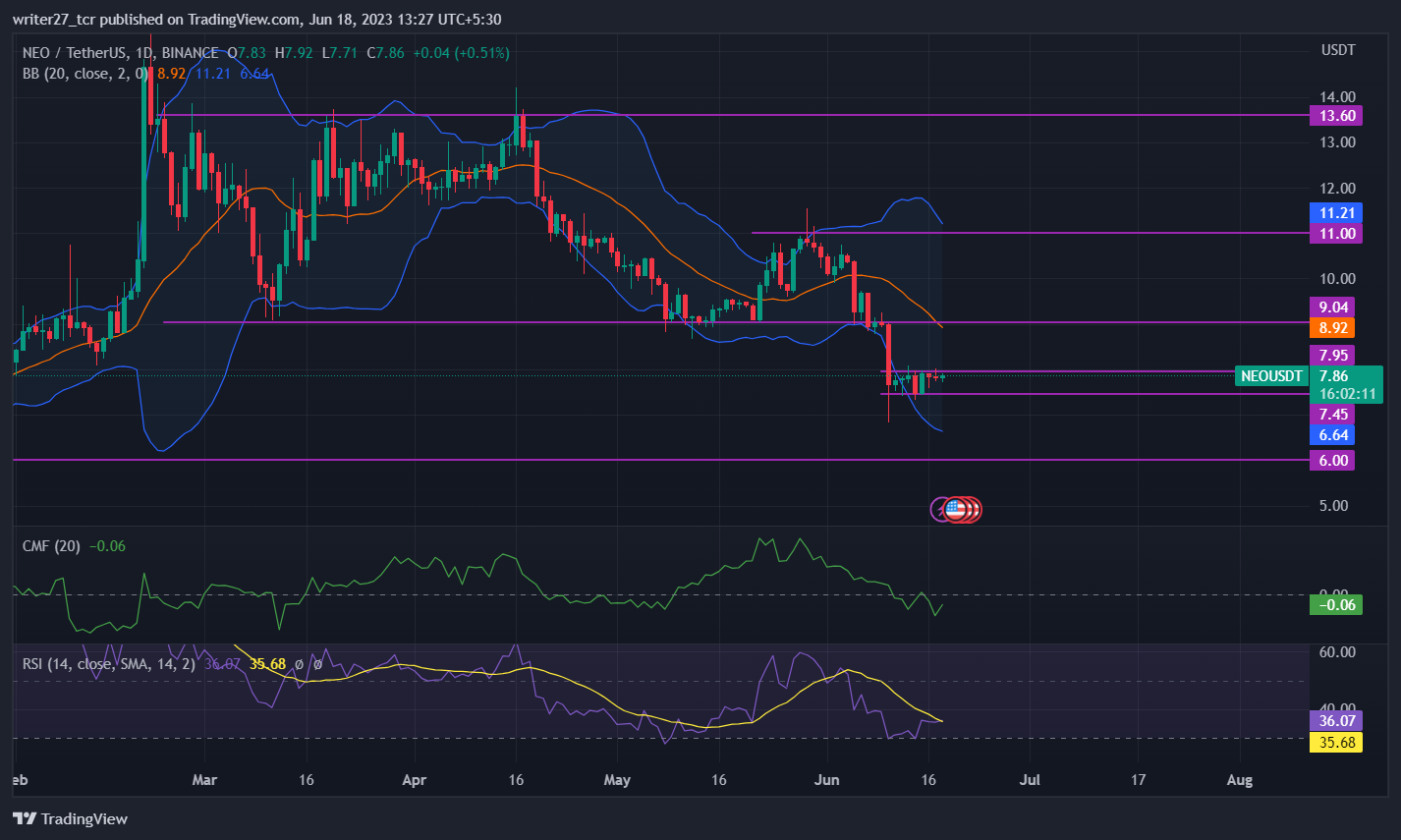Click the USDT currency label on price axis
Screen dimensions: 1401x840
(x=1338, y=50)
